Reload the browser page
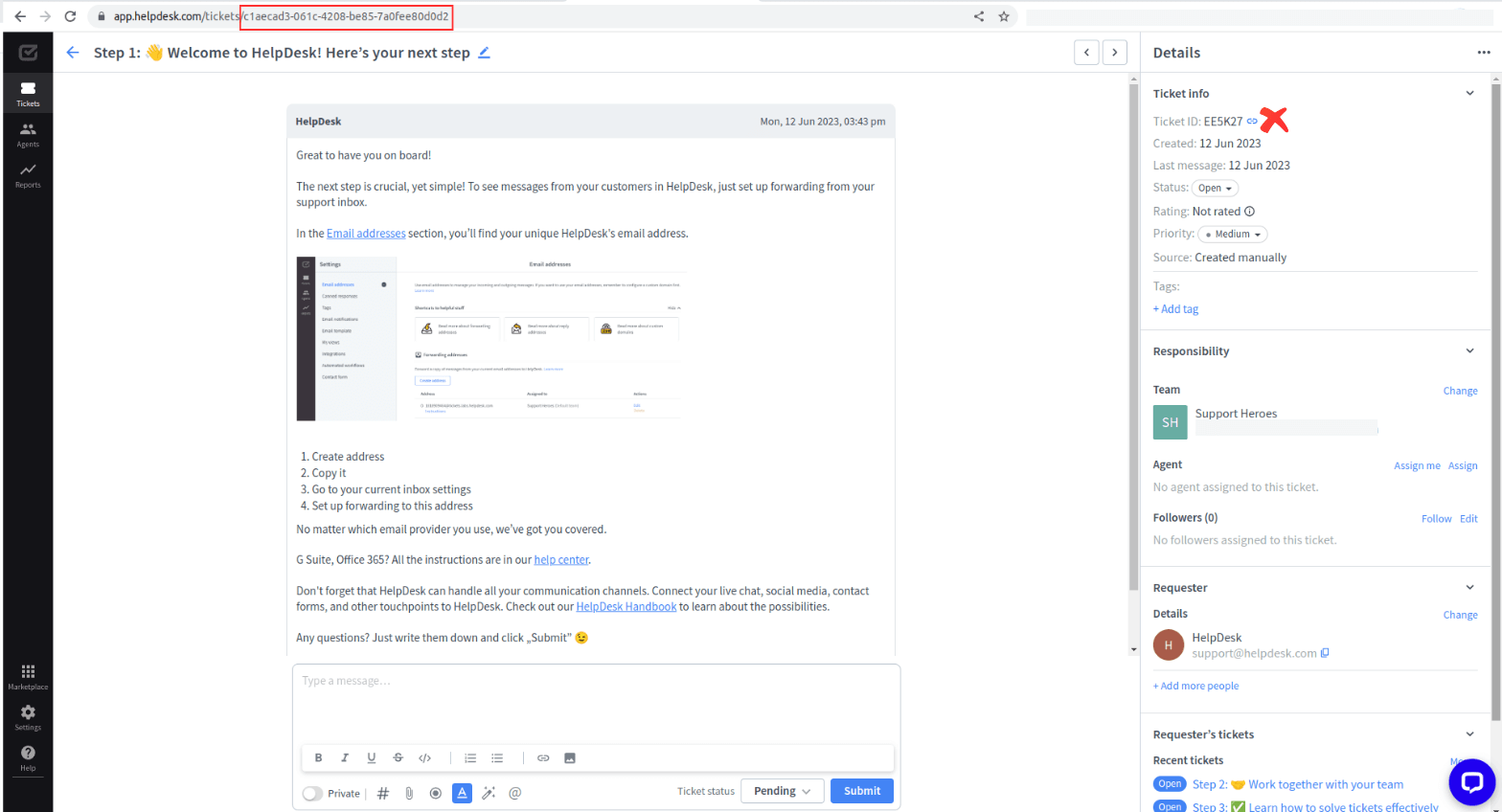Viewport: 1502px width, 812px height. tap(70, 16)
